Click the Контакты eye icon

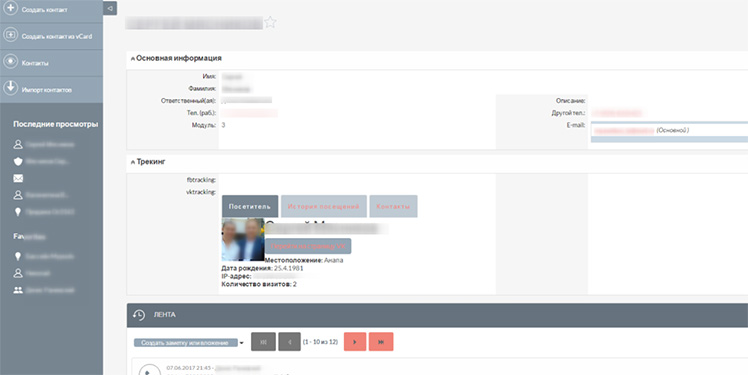10,62
